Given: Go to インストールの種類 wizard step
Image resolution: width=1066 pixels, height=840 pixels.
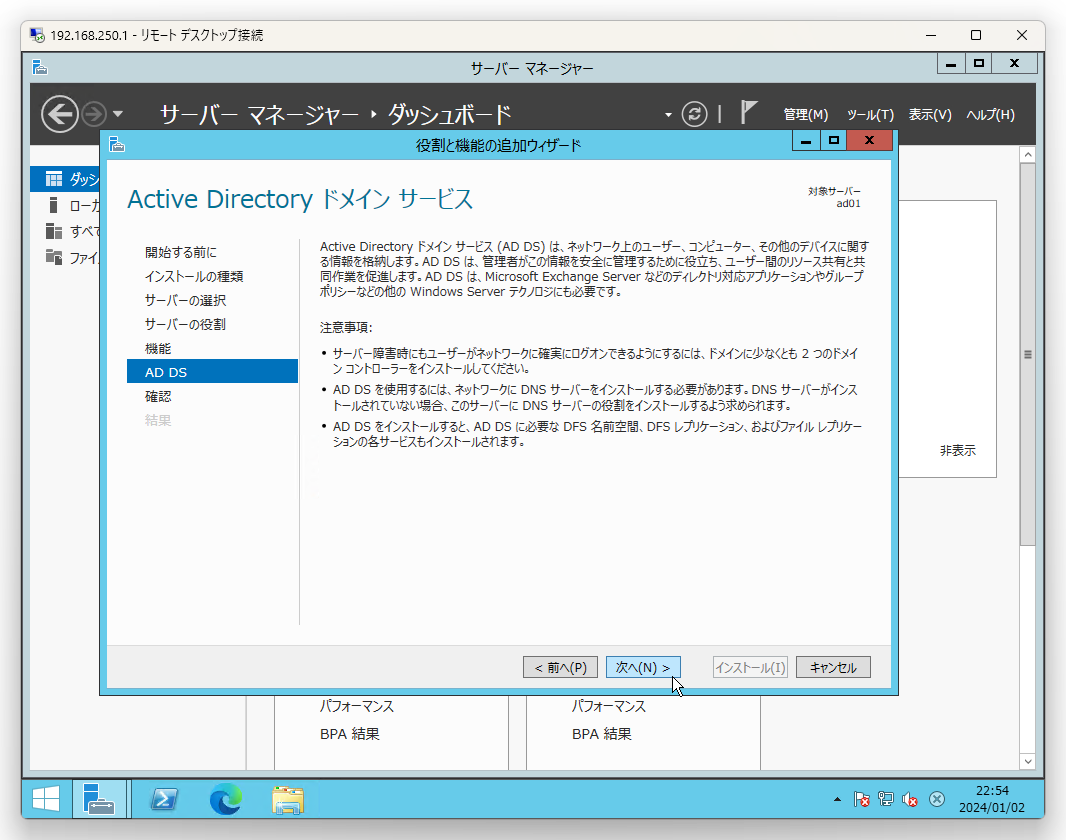Looking at the screenshot, I should pos(194,277).
